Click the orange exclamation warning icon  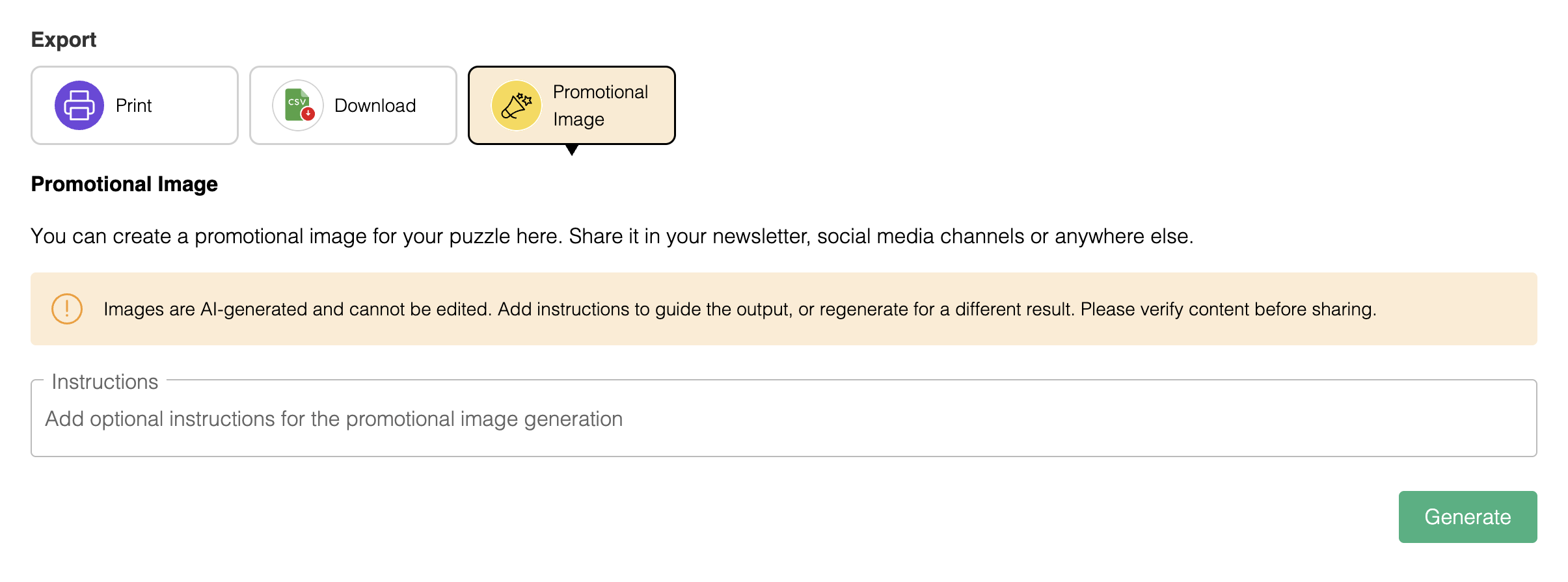coord(67,309)
